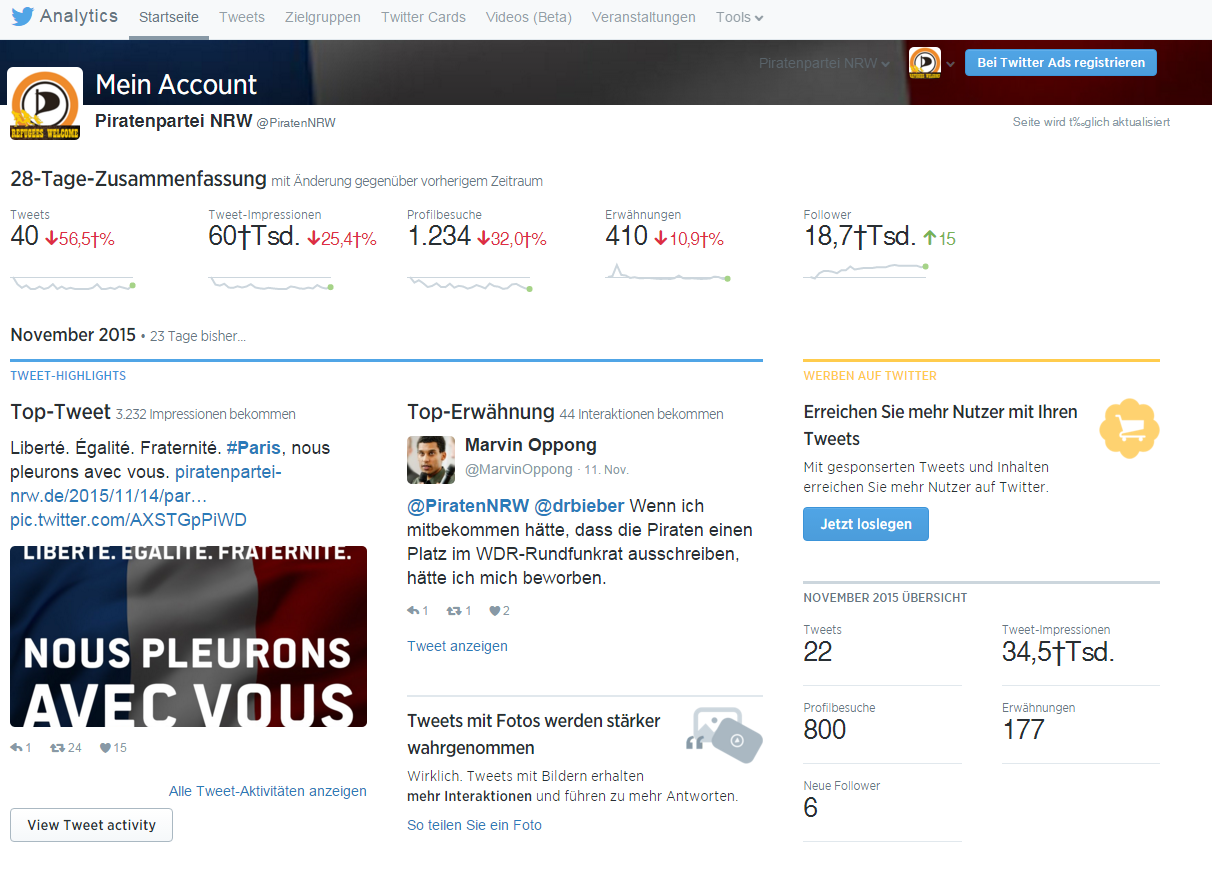Go to the Twitter Cards tab
The height and width of the screenshot is (870, 1212).
tap(423, 18)
